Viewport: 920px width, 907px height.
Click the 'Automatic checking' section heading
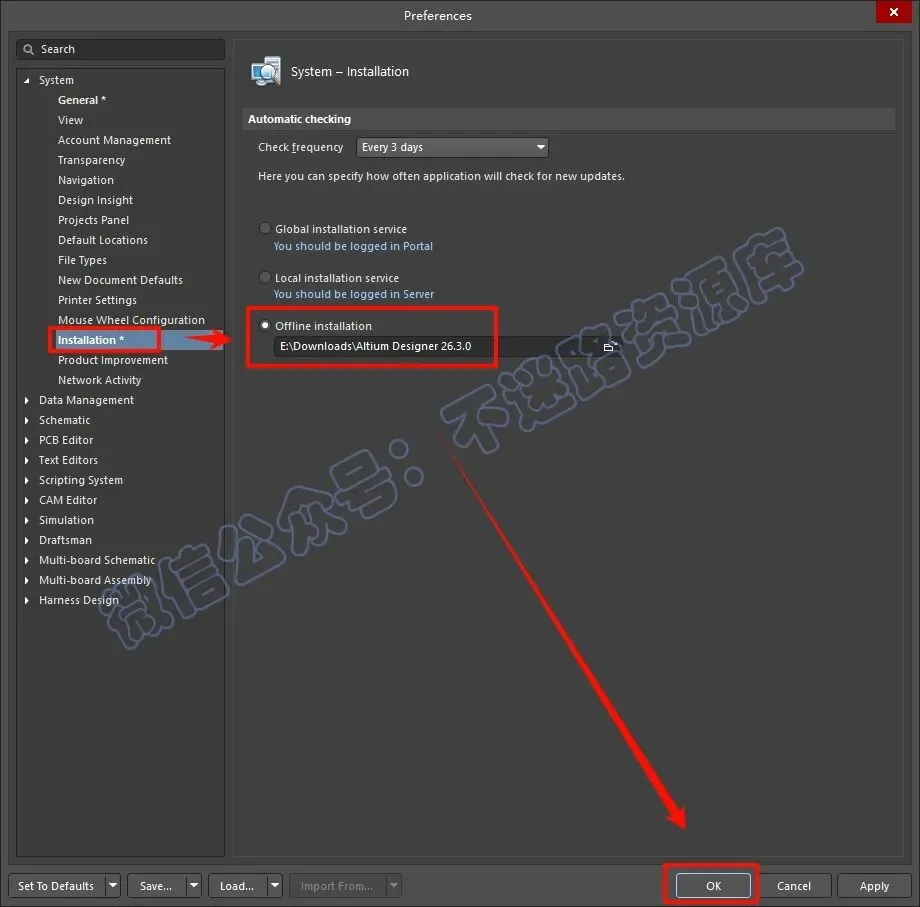coord(299,119)
